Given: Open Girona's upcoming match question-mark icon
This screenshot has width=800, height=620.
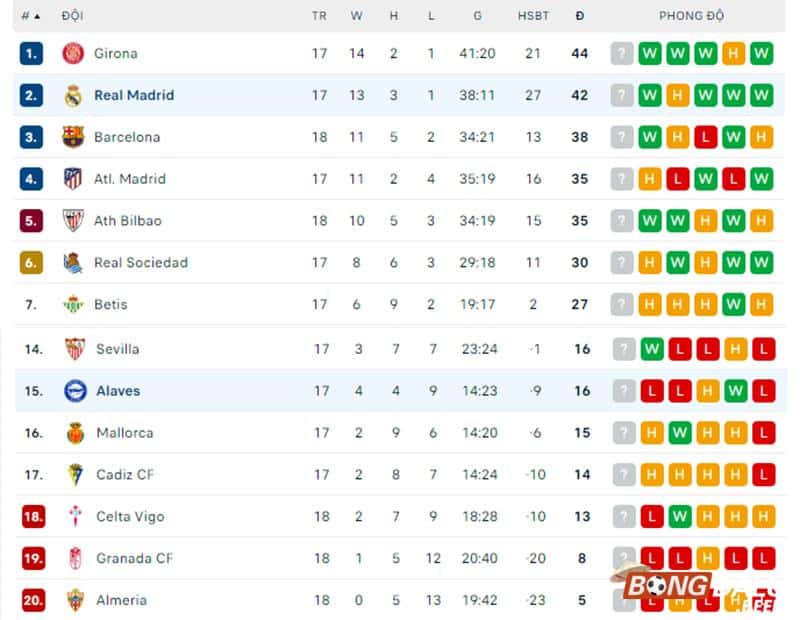Looking at the screenshot, I should pos(622,53).
